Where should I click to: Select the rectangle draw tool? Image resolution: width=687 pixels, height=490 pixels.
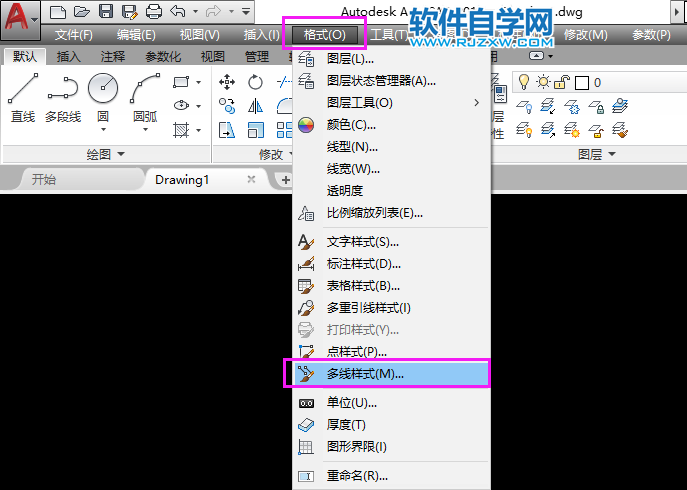pyautogui.click(x=181, y=82)
